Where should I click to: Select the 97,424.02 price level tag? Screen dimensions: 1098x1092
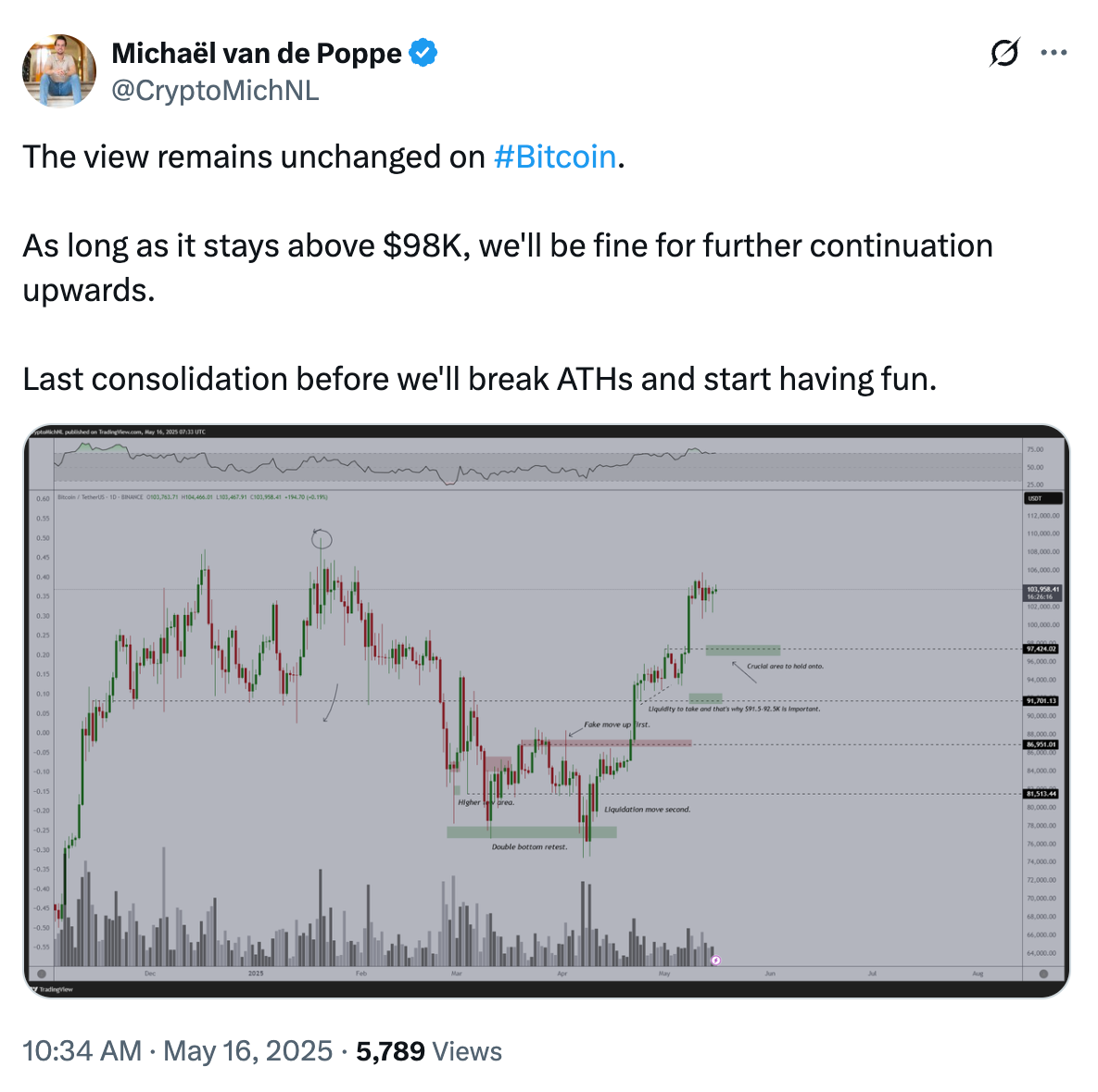point(1041,649)
